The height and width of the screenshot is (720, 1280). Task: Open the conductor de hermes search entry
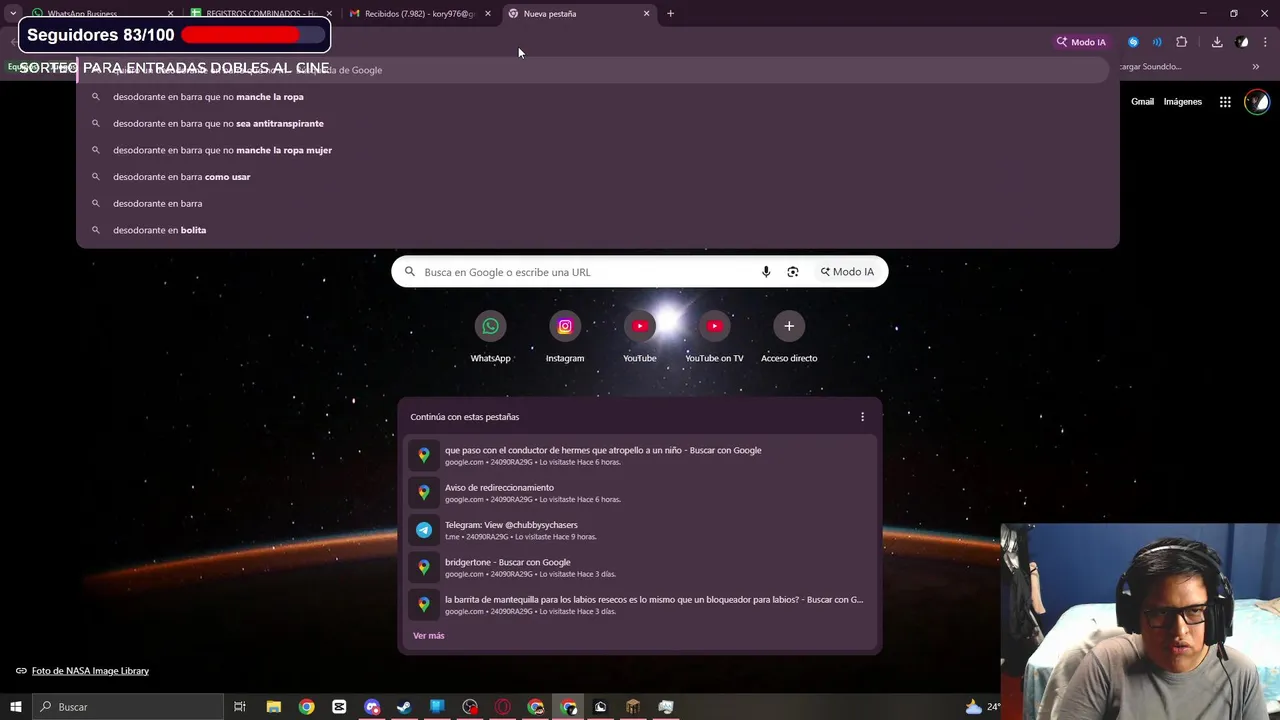(x=640, y=455)
